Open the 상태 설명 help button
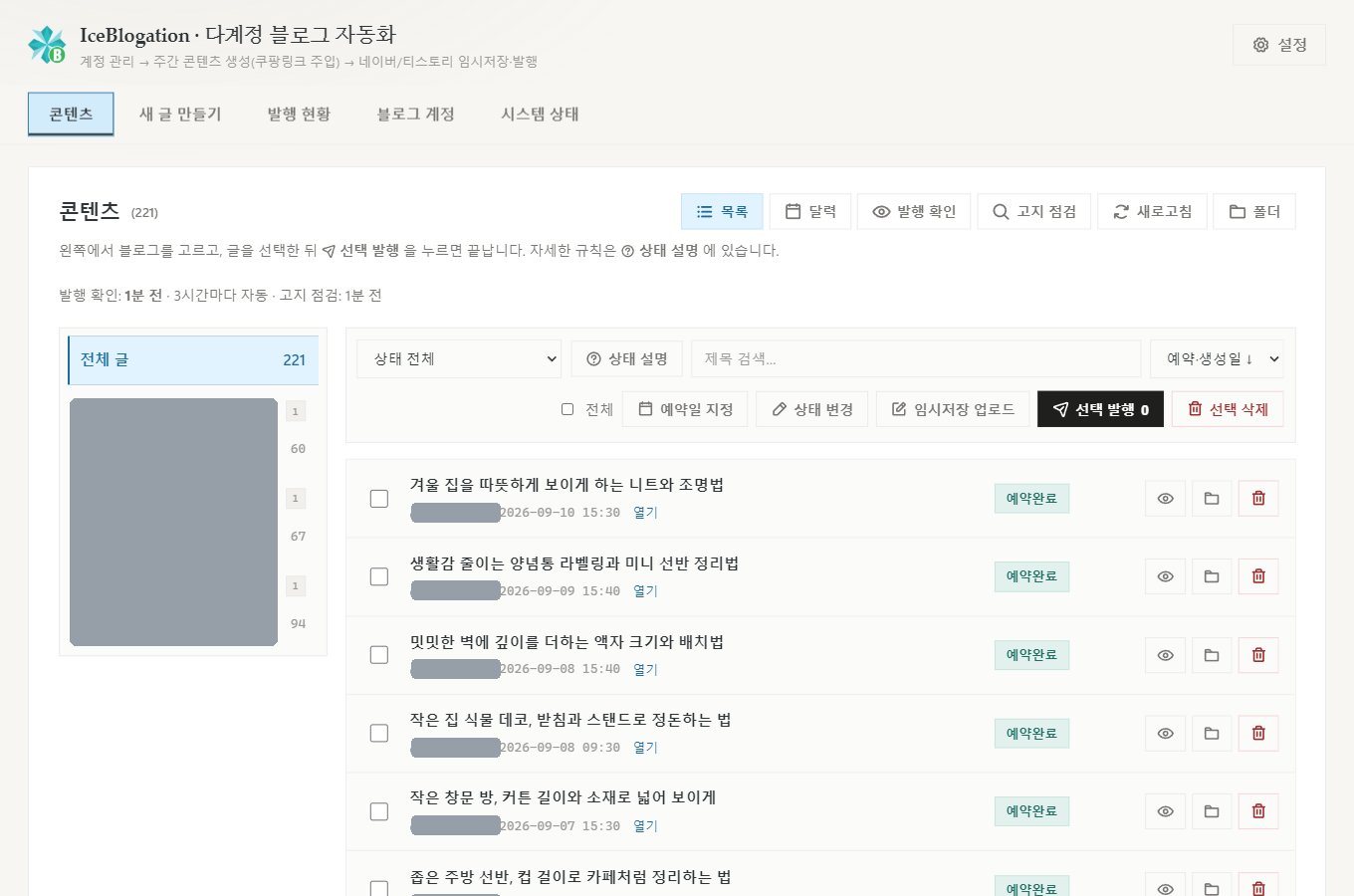This screenshot has width=1354, height=896. pos(626,358)
